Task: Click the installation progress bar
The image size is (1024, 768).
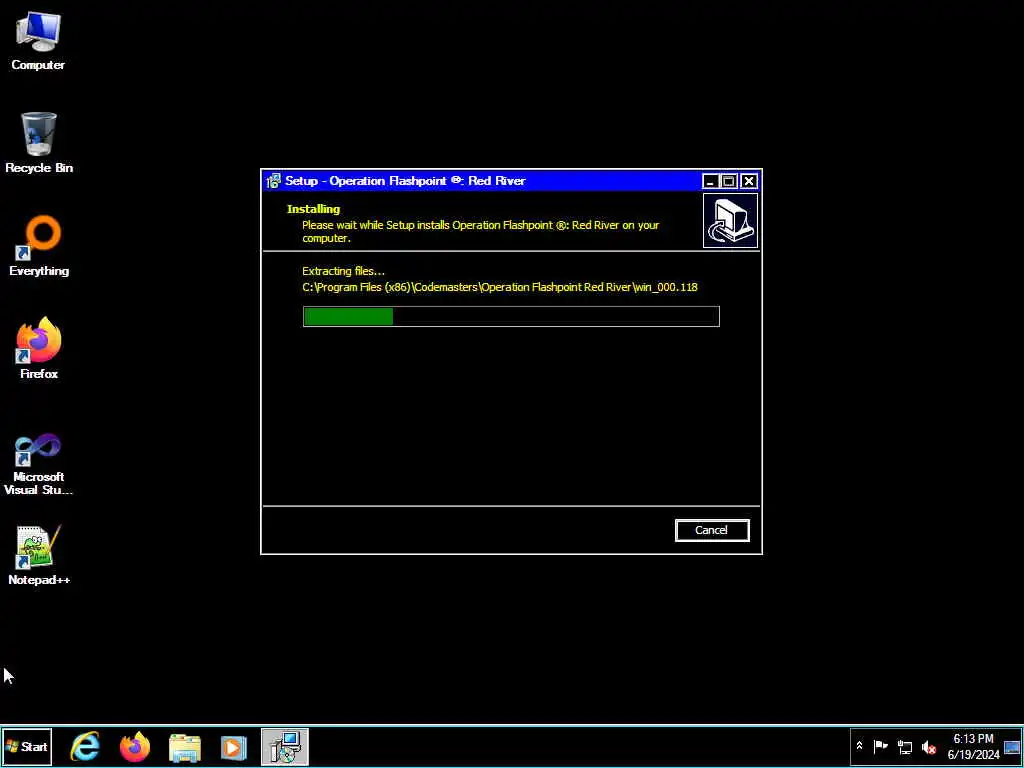Action: 511,317
